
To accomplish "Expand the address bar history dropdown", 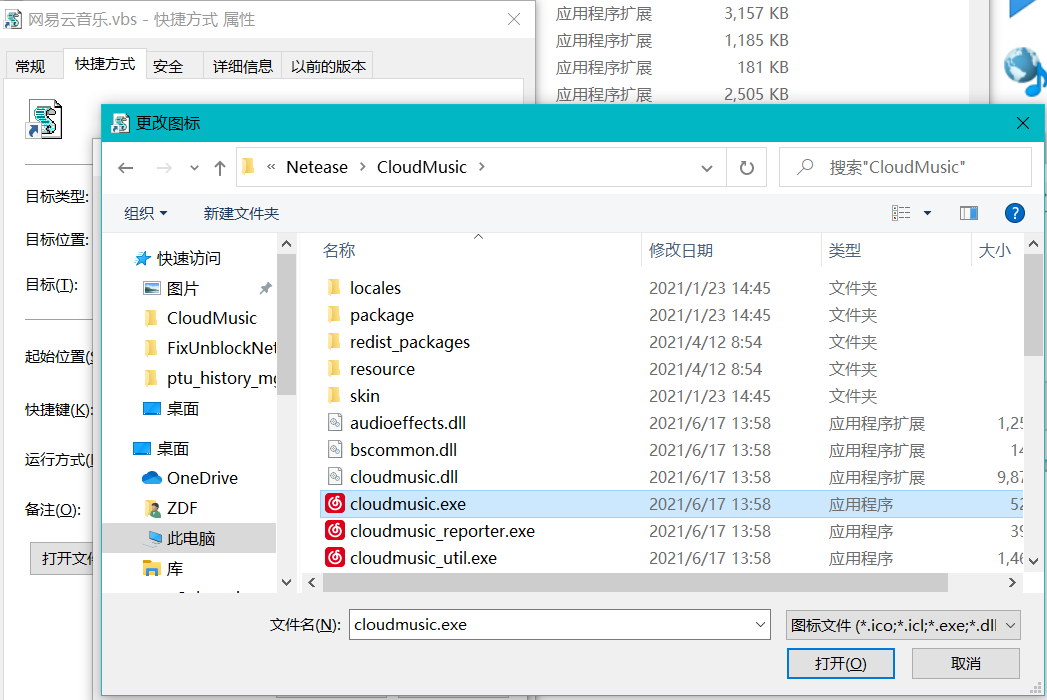I will point(707,168).
